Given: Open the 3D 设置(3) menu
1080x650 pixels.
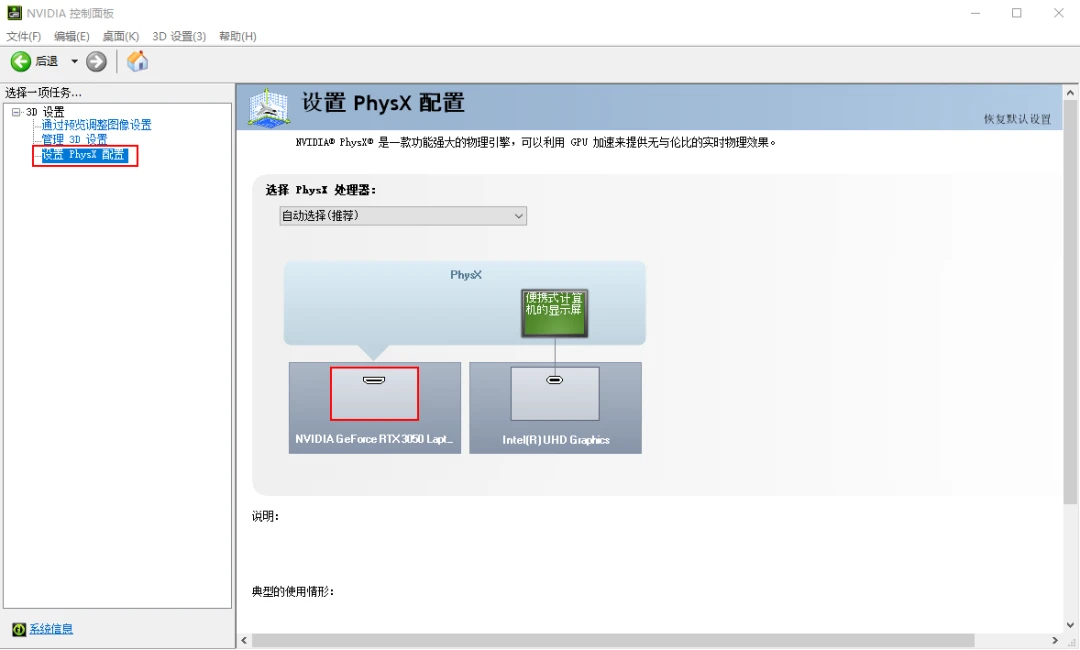Looking at the screenshot, I should click(x=179, y=36).
